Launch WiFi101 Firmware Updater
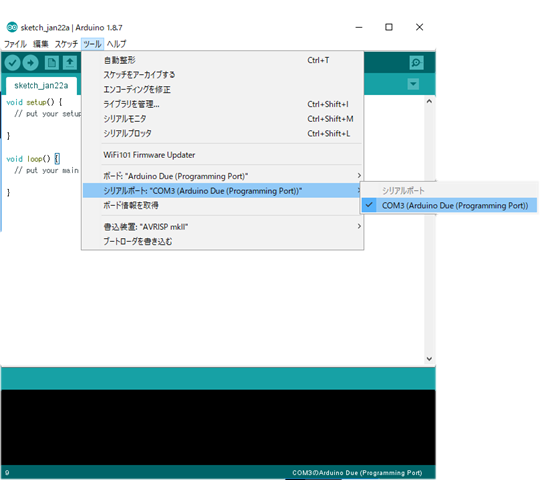 click(x=223, y=155)
